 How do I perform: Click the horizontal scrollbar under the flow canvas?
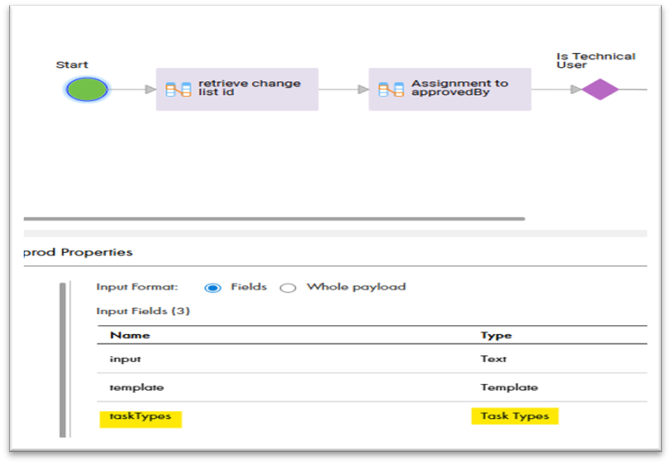274,219
